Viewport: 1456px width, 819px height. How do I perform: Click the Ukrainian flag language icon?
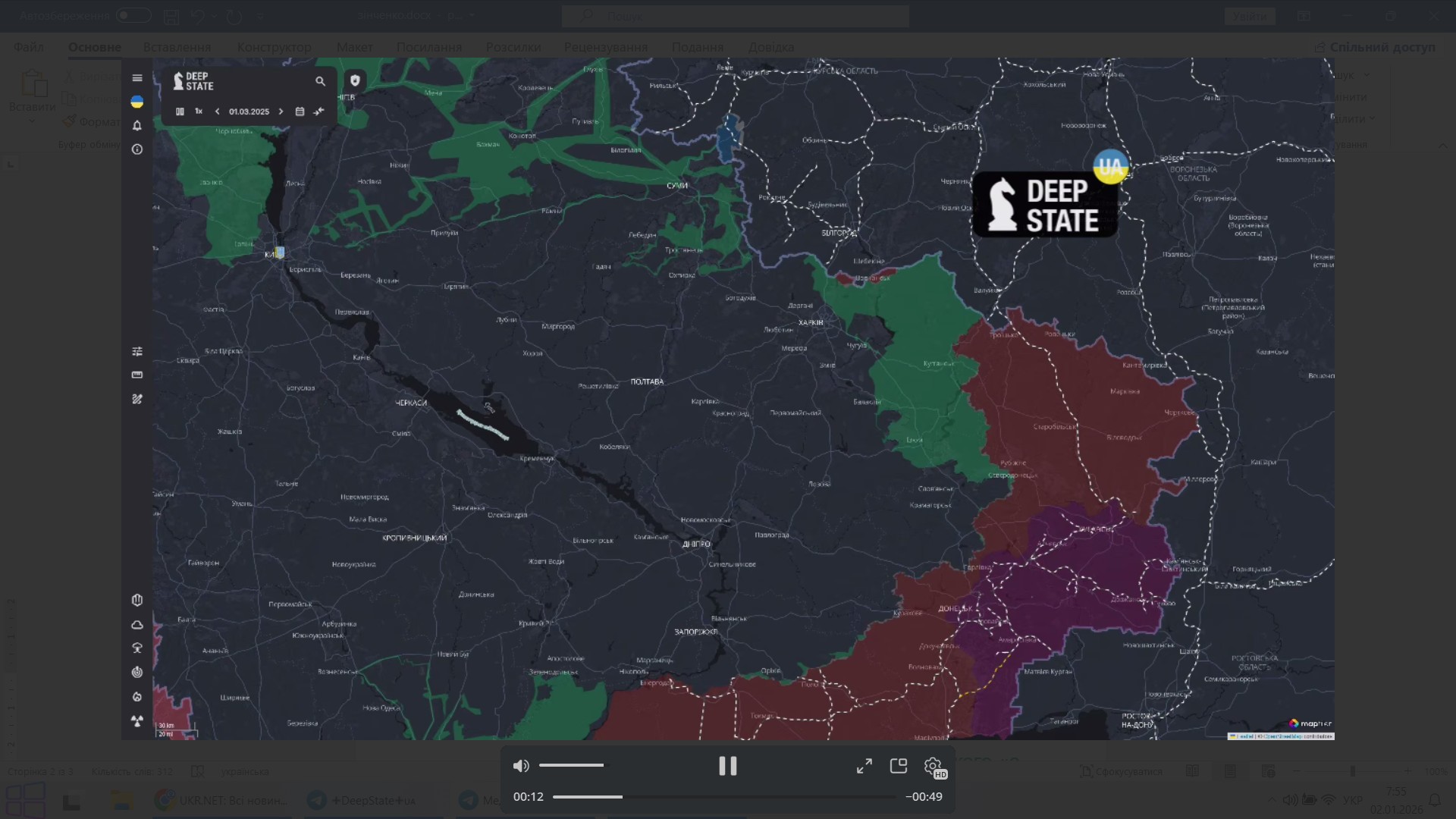[137, 102]
